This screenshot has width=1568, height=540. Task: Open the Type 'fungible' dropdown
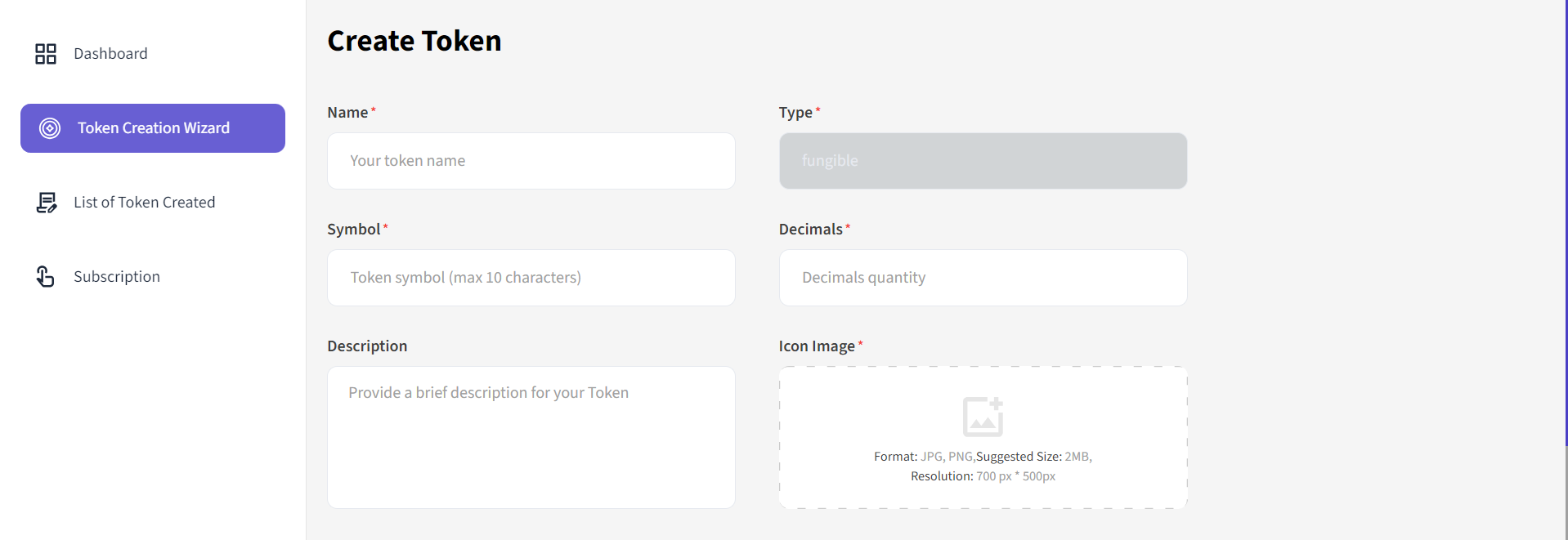(983, 161)
